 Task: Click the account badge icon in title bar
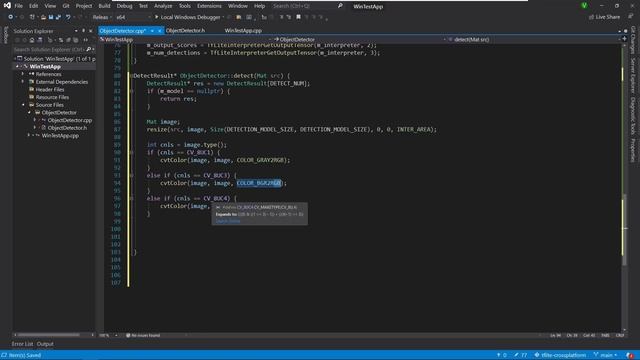tap(584, 6)
